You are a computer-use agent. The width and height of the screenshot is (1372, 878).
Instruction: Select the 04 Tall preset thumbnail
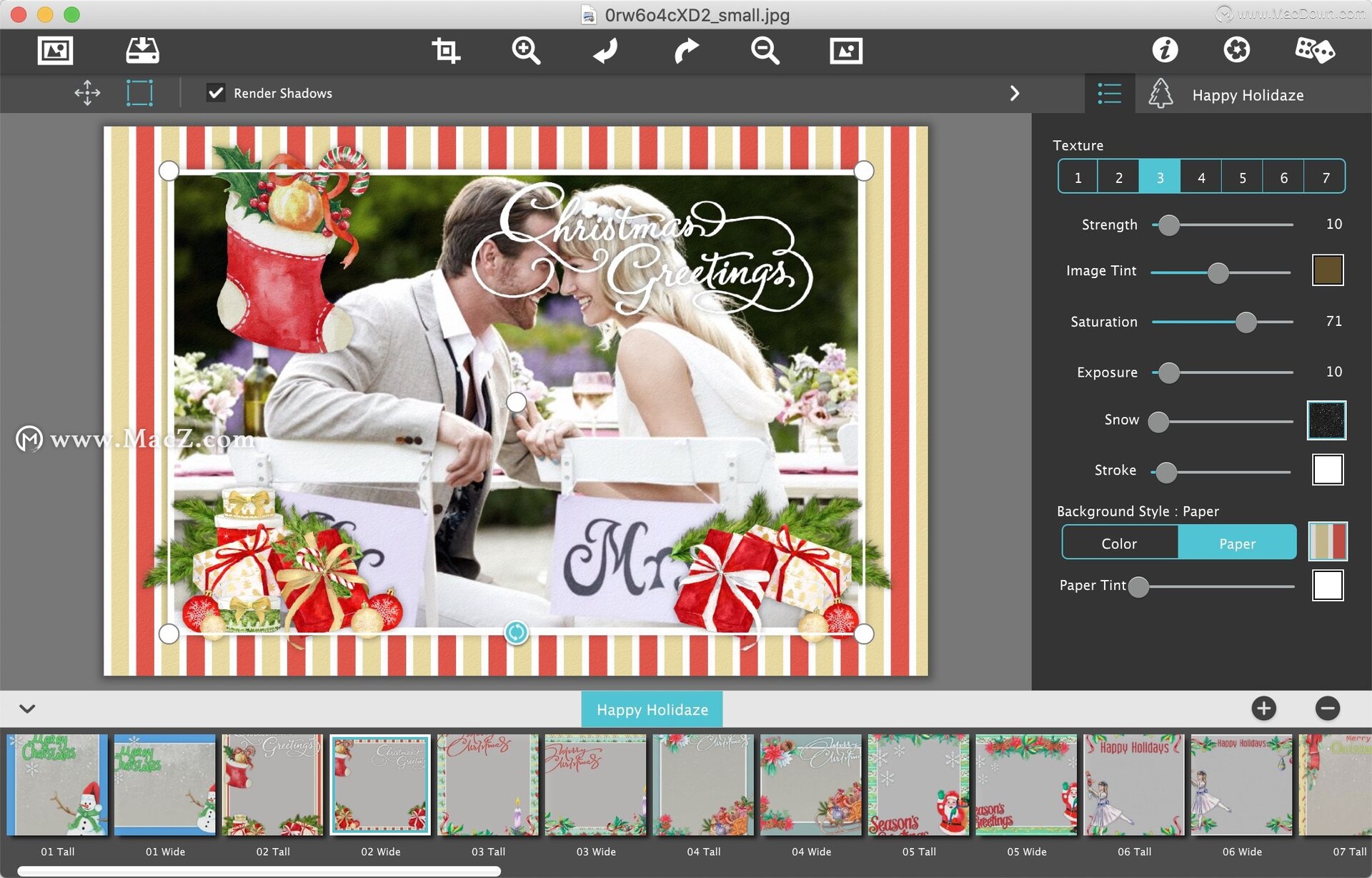(x=703, y=785)
